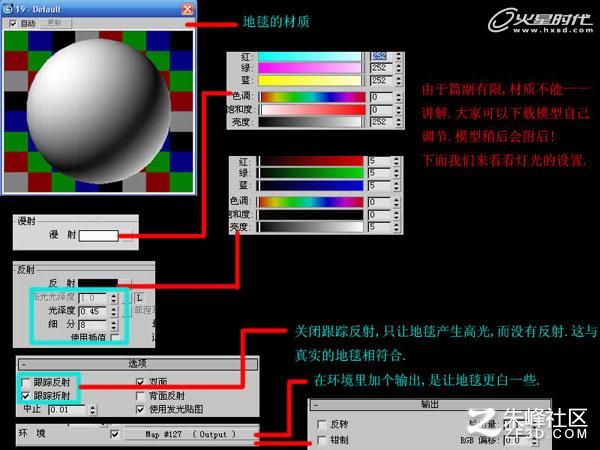Click the 光泽度 0.45 spinner arrows
This screenshot has width=600, height=450.
pyautogui.click(x=114, y=311)
